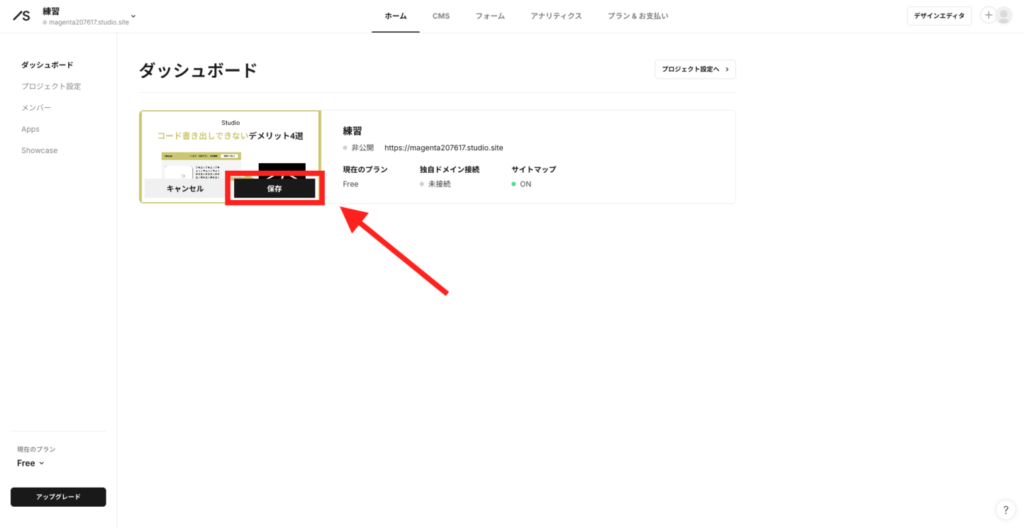This screenshot has height=528, width=1024.
Task: Switch to the ホーム tab
Action: click(396, 16)
